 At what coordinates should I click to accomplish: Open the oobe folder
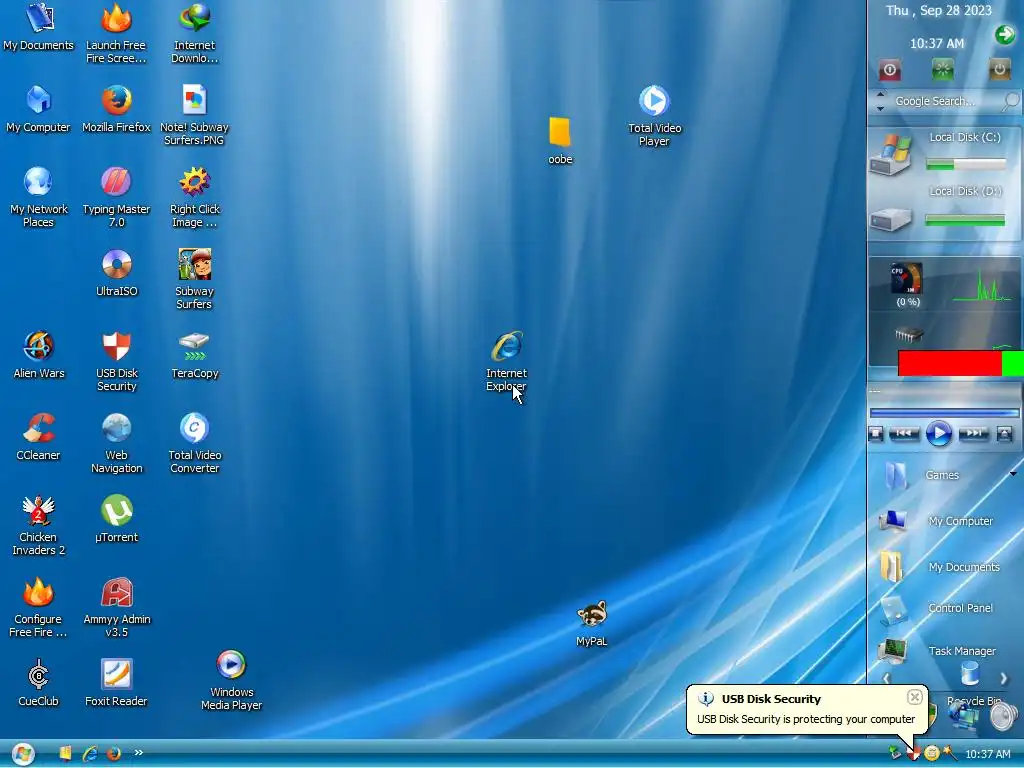click(x=560, y=141)
